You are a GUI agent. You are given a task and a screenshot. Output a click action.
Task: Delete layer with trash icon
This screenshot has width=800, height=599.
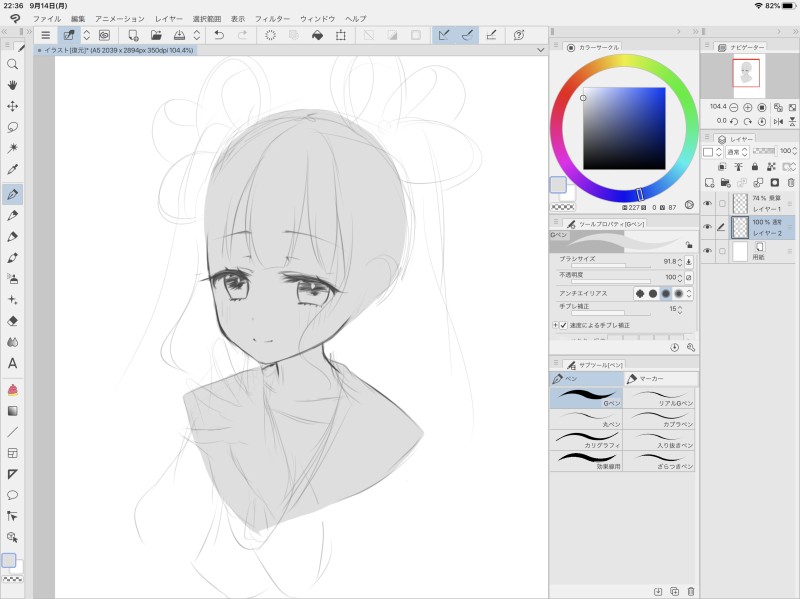point(791,183)
